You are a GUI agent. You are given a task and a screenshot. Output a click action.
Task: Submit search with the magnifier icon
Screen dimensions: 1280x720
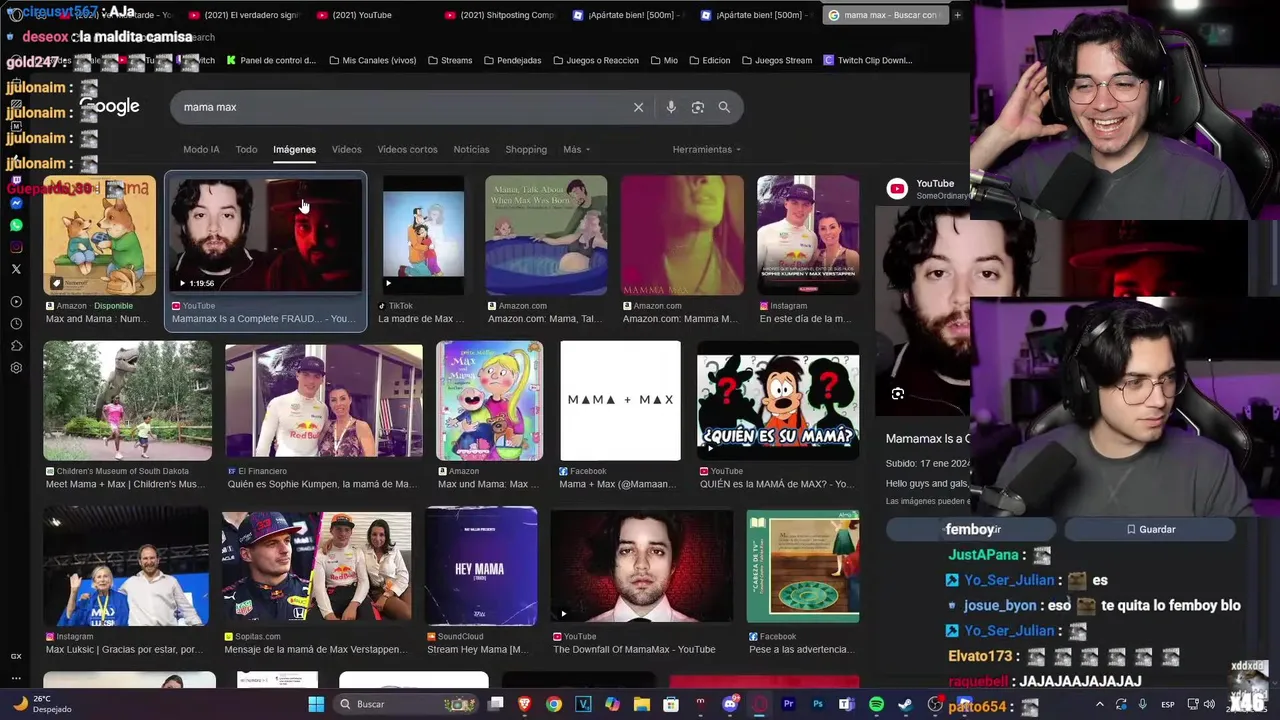(724, 107)
